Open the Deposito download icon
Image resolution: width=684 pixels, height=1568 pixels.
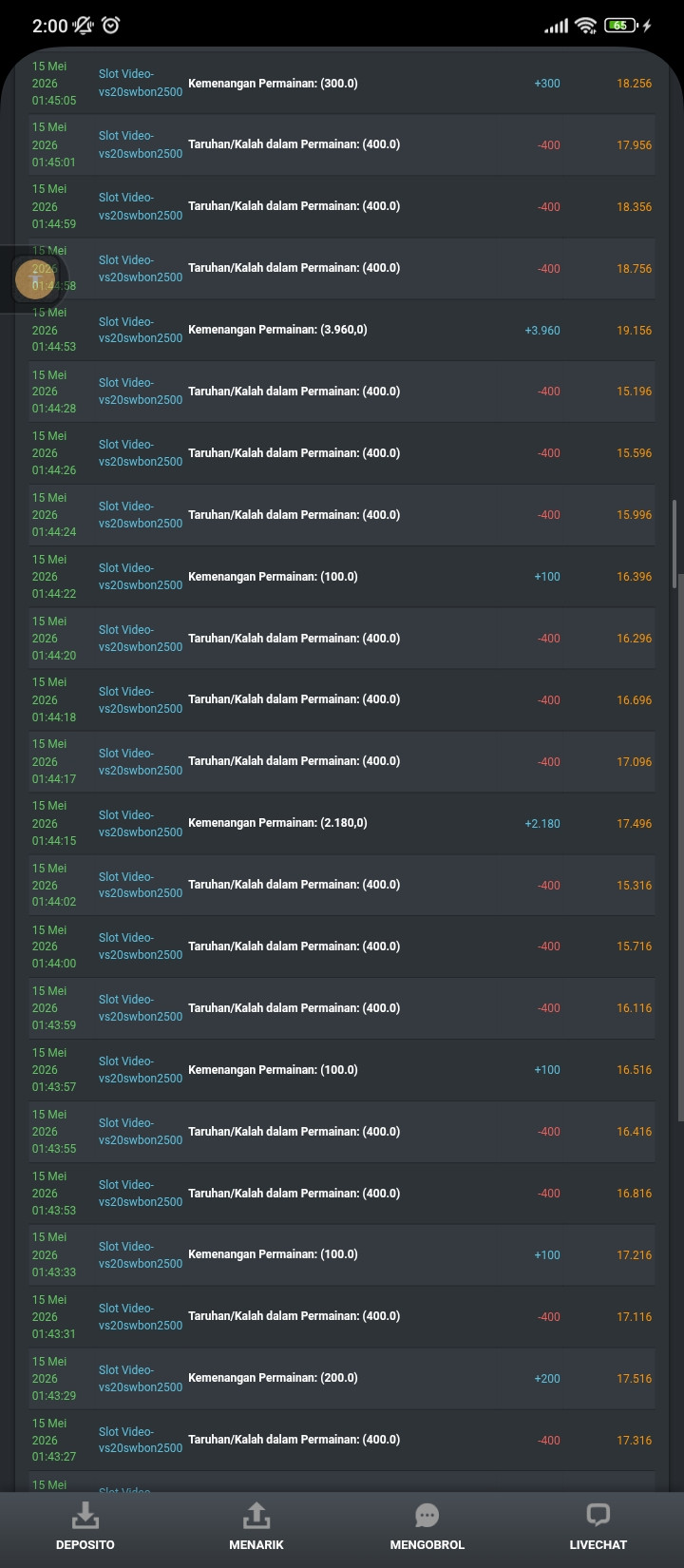pyautogui.click(x=85, y=1515)
